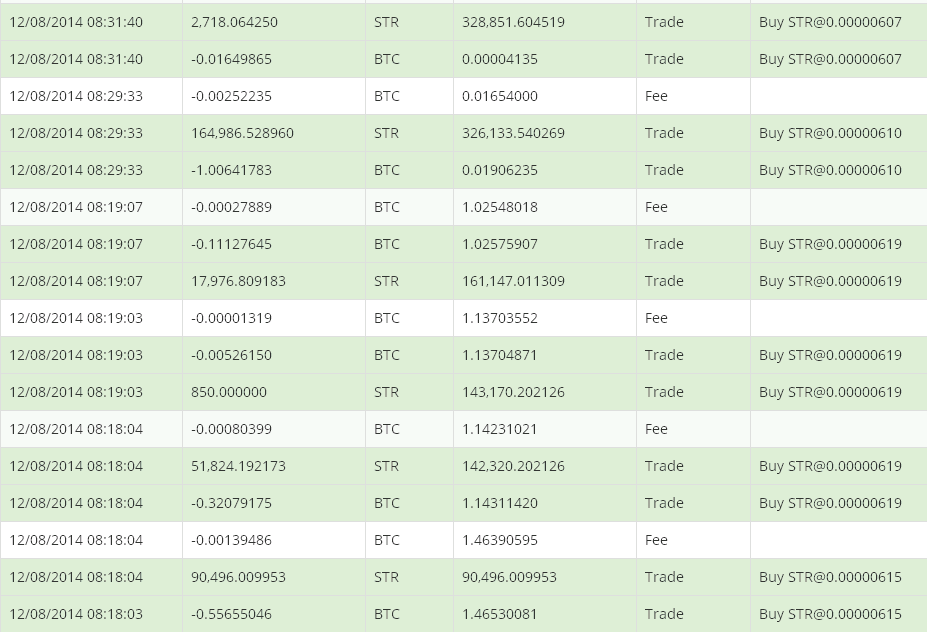Select the -0.00027889 BTC fee amount
Image resolution: width=927 pixels, height=632 pixels.
(231, 207)
